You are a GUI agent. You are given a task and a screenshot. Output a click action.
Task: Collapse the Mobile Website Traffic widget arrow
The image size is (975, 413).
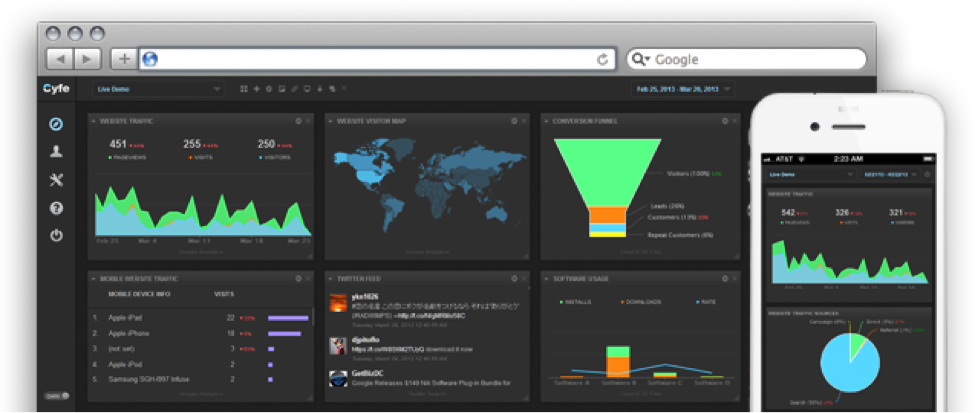pyautogui.click(x=92, y=278)
